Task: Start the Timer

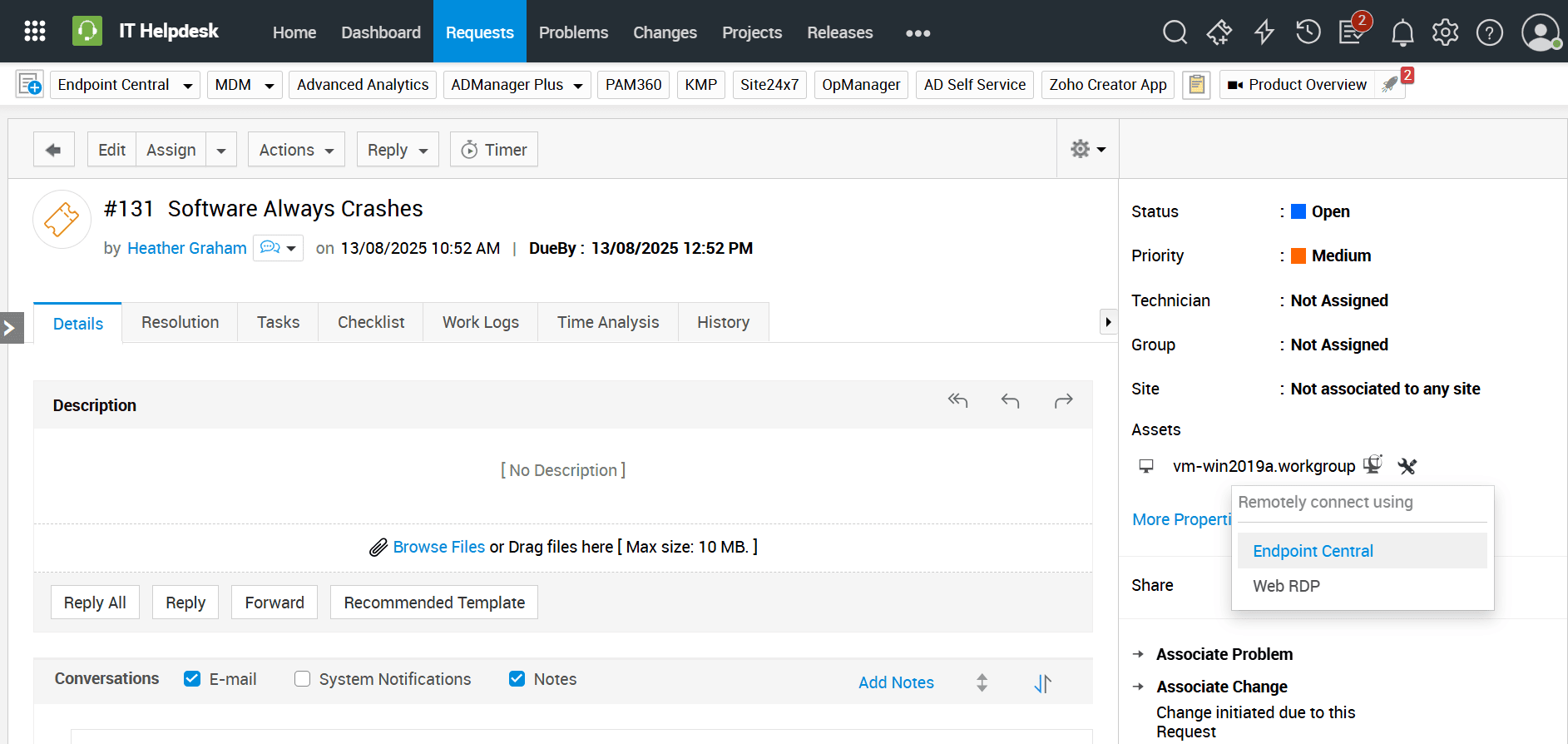Action: (x=494, y=150)
